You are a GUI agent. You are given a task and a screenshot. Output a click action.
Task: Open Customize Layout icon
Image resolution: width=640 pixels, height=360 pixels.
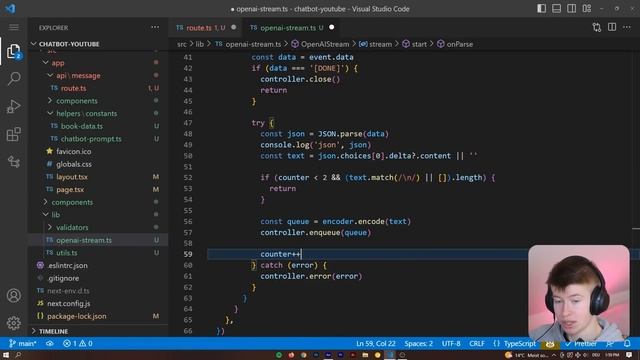pos(587,9)
